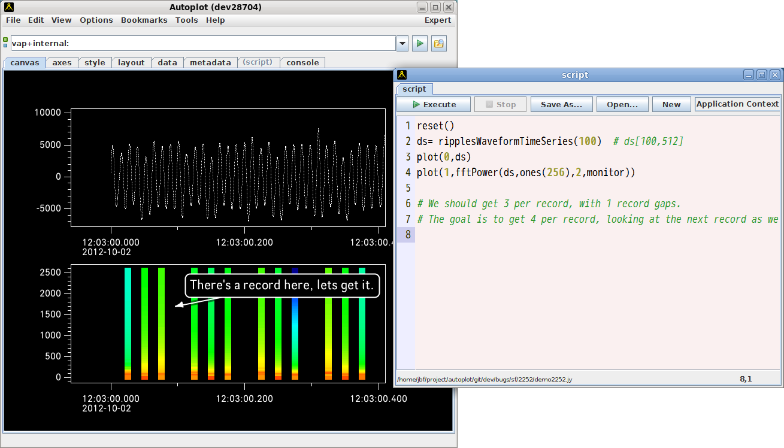
Task: Click line number 8 in editor gutter
Action: pyautogui.click(x=408, y=234)
